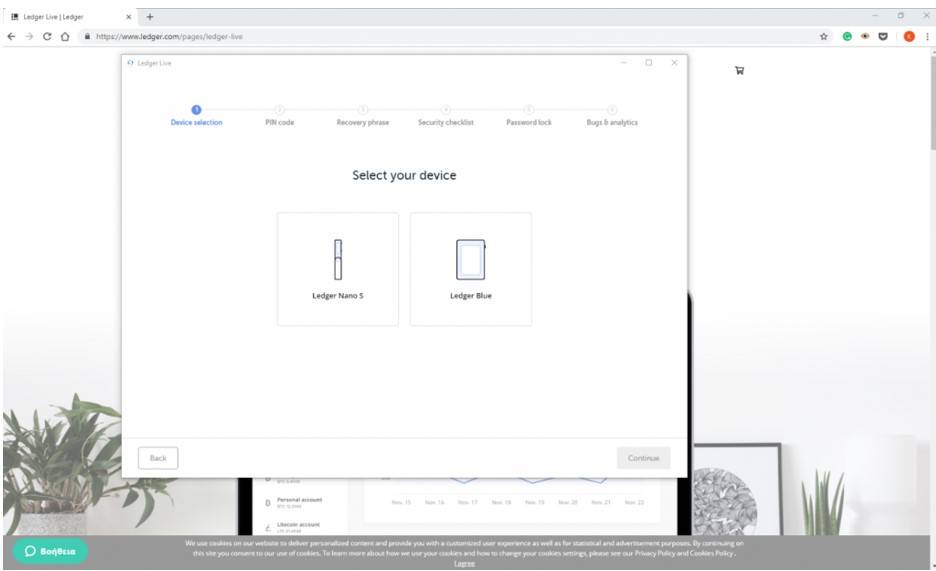Maximize the Ledger Live app window
The image size is (936, 571).
click(x=649, y=63)
